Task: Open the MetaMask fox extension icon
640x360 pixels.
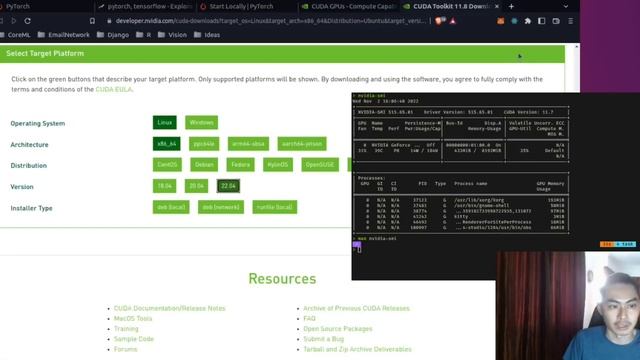Action: tap(500, 21)
